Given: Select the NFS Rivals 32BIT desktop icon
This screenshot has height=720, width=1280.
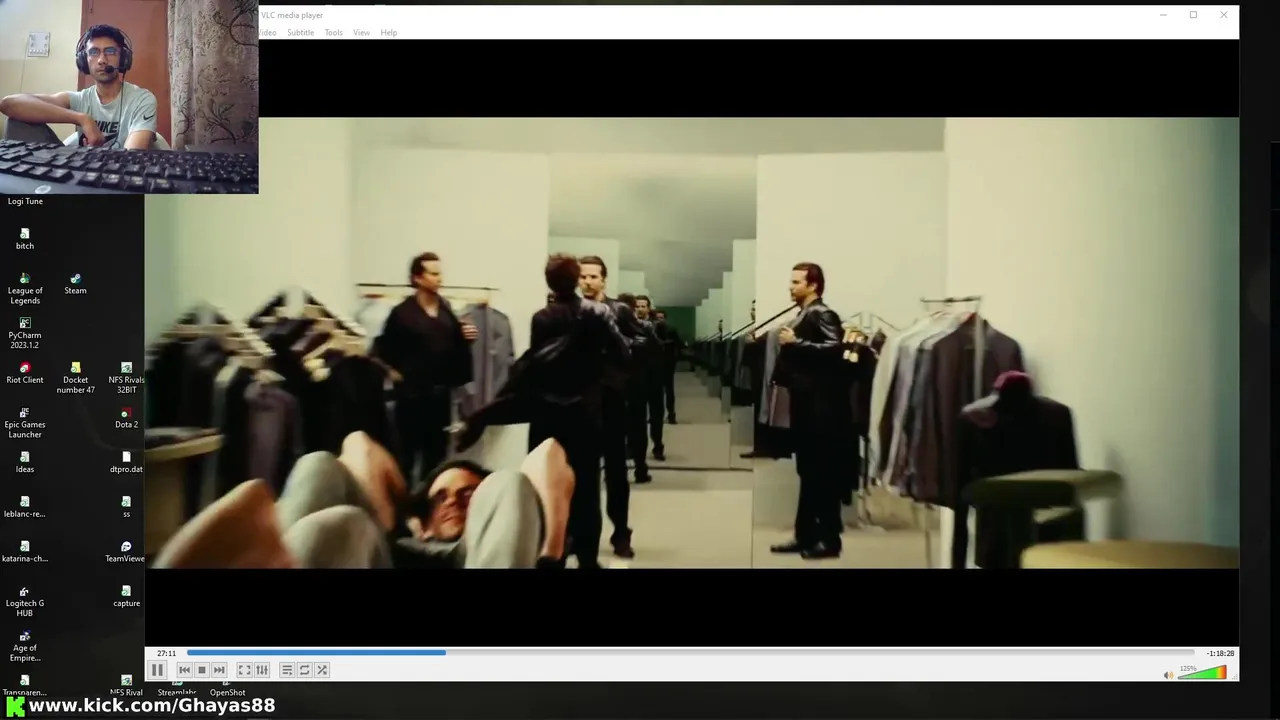Looking at the screenshot, I should click(126, 378).
